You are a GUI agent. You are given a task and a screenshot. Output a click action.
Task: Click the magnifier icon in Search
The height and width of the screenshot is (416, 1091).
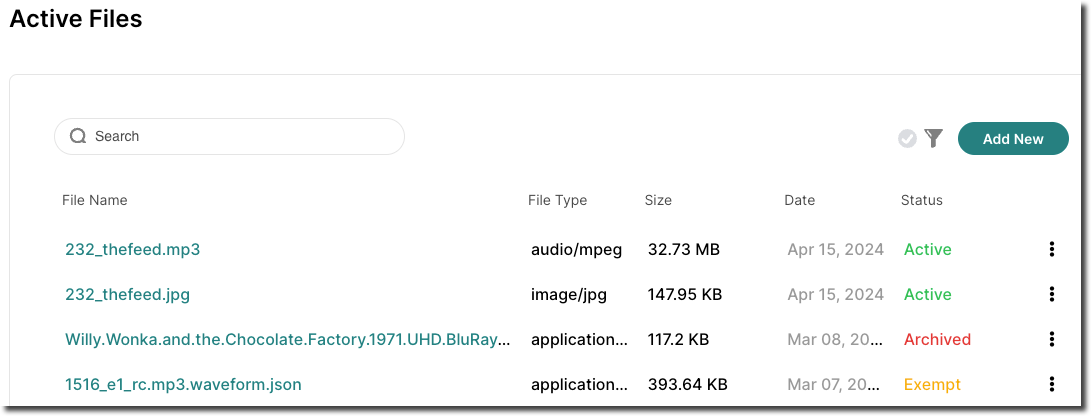click(78, 136)
